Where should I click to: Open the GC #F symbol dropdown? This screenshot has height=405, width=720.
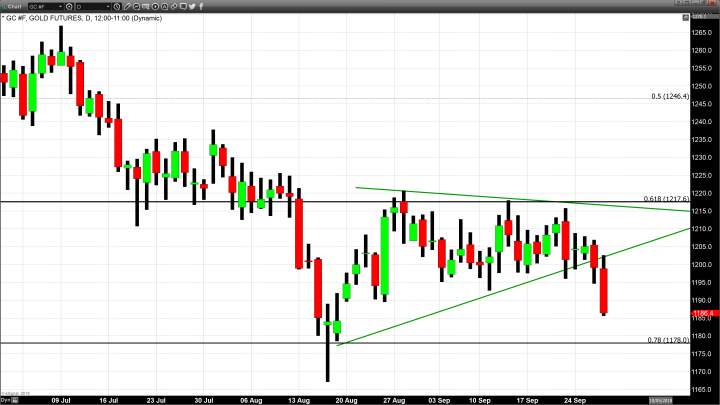click(x=60, y=5)
